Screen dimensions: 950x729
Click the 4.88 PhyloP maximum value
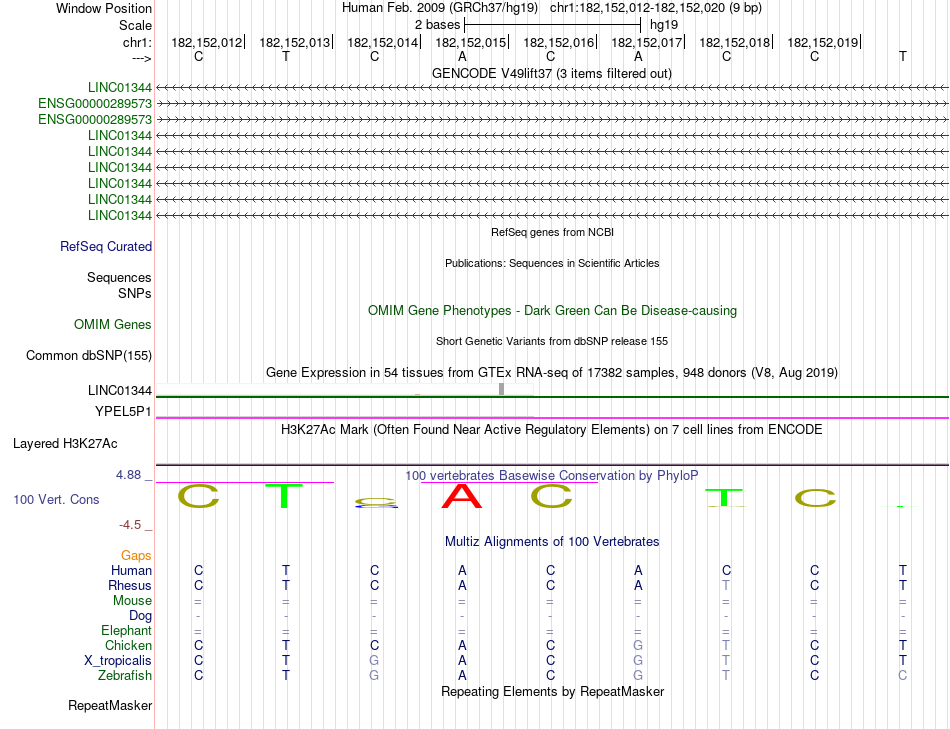[128, 474]
